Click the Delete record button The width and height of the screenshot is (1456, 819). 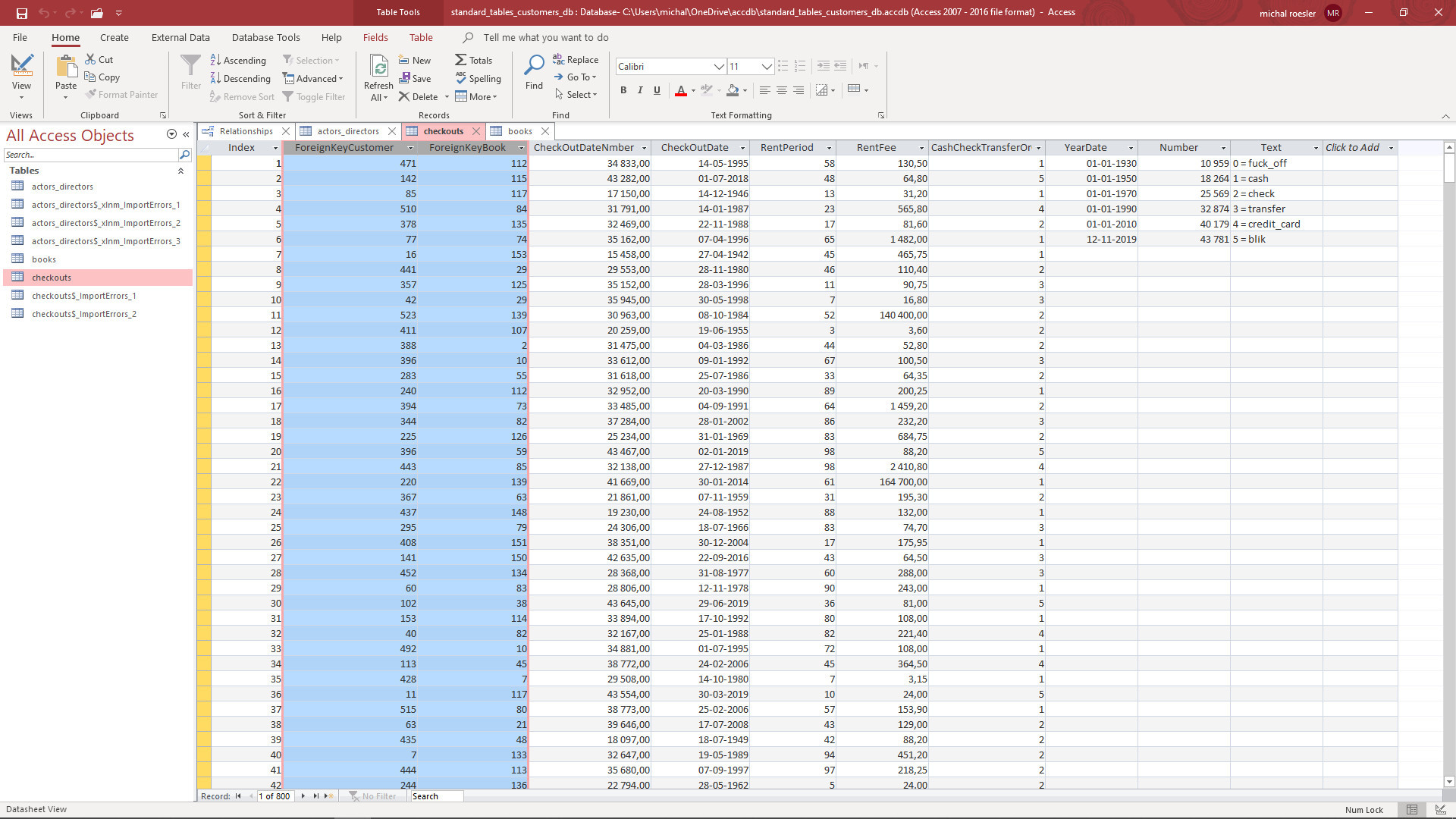[x=419, y=96]
